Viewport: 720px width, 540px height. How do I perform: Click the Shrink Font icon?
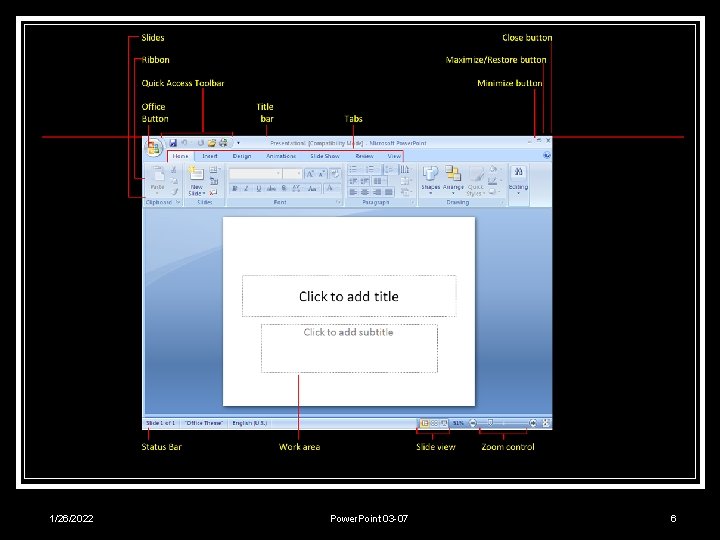321,174
